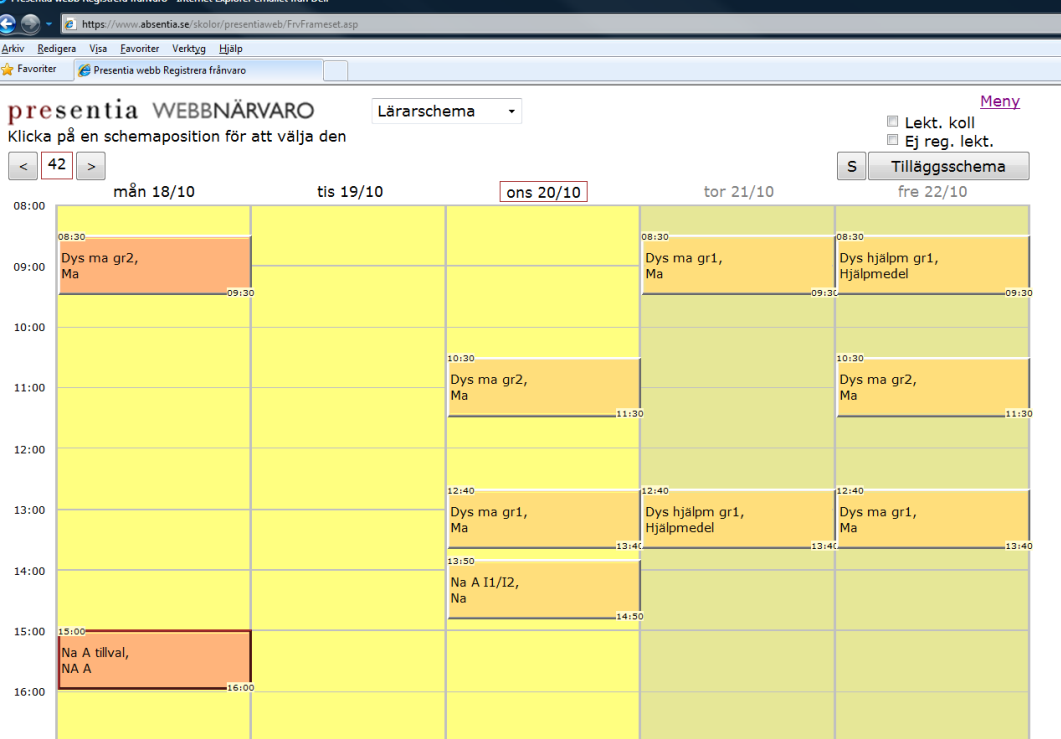The image size is (1061, 739).
Task: Open the Hjälp menu
Action: pyautogui.click(x=230, y=48)
